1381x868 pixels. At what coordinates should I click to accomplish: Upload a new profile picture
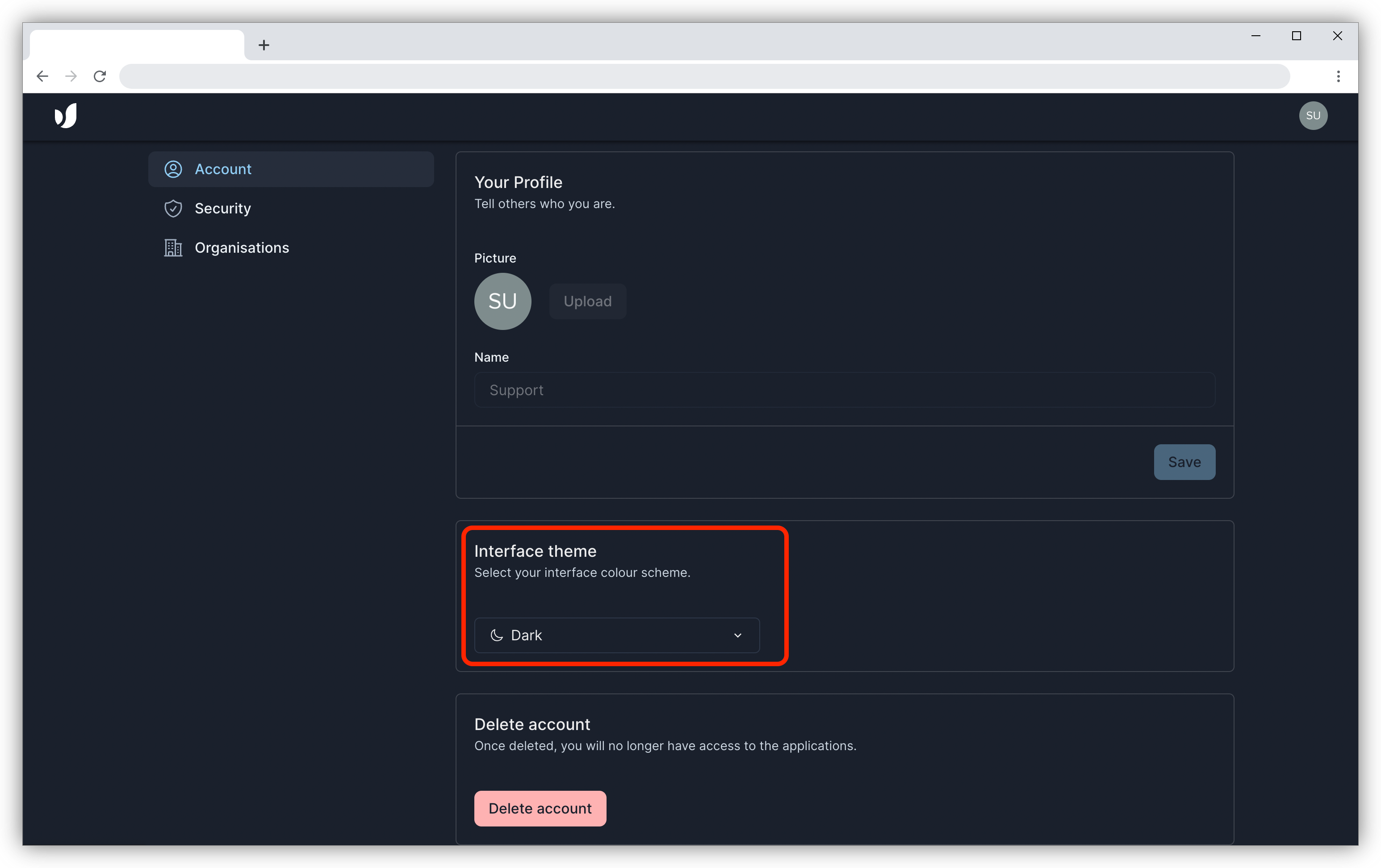tap(587, 301)
